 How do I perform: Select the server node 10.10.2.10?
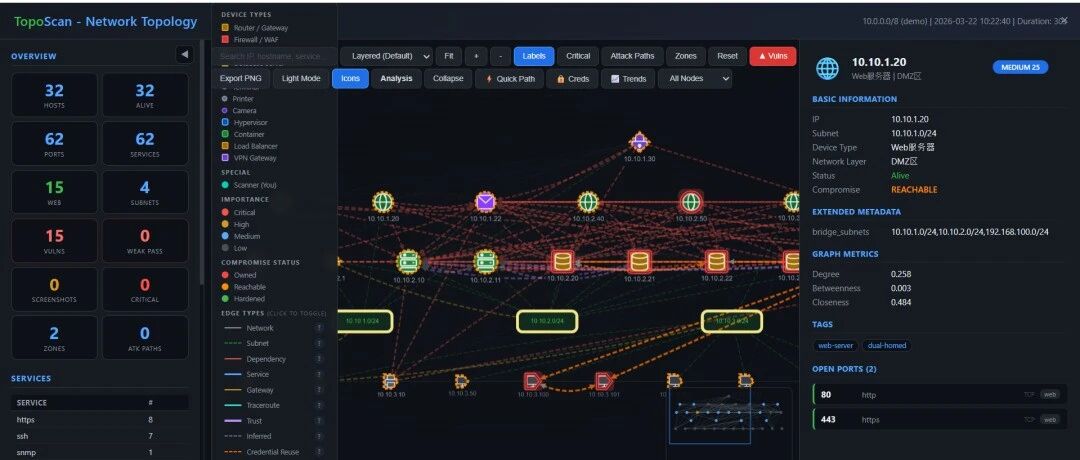(x=408, y=262)
